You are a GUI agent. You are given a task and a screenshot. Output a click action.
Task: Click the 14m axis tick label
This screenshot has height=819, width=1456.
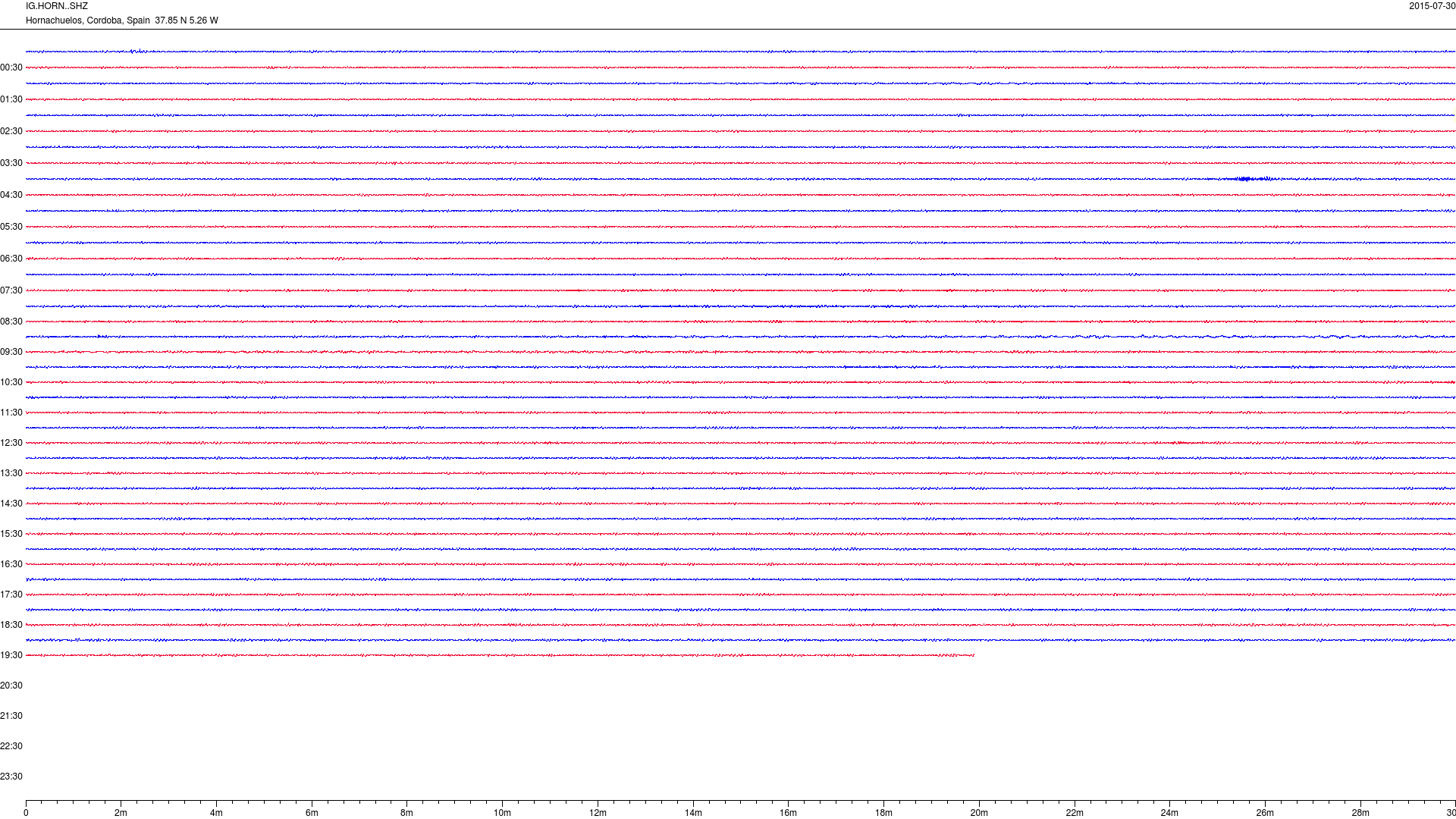(x=693, y=813)
